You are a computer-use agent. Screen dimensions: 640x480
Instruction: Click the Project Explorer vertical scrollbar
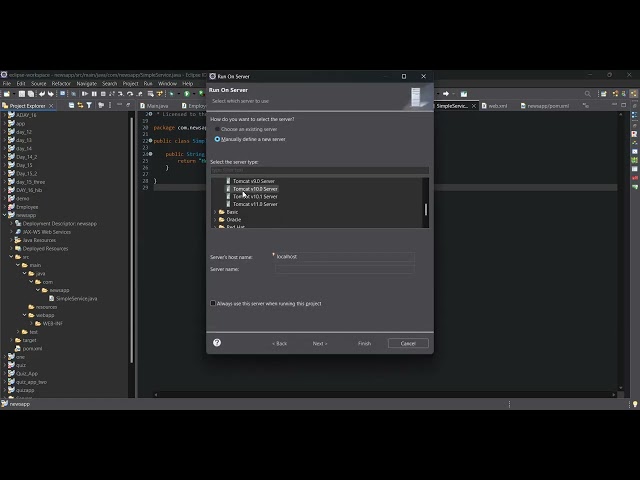pos(131,240)
